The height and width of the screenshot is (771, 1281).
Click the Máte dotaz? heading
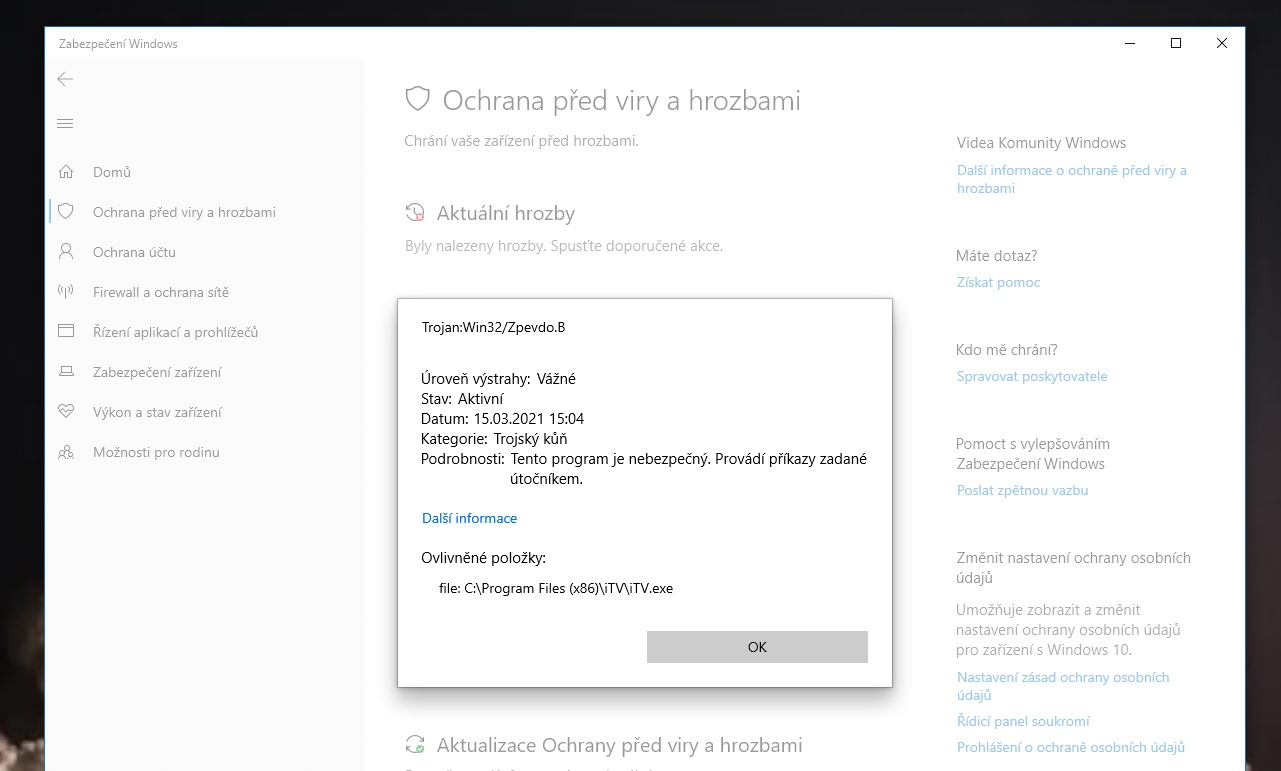996,256
